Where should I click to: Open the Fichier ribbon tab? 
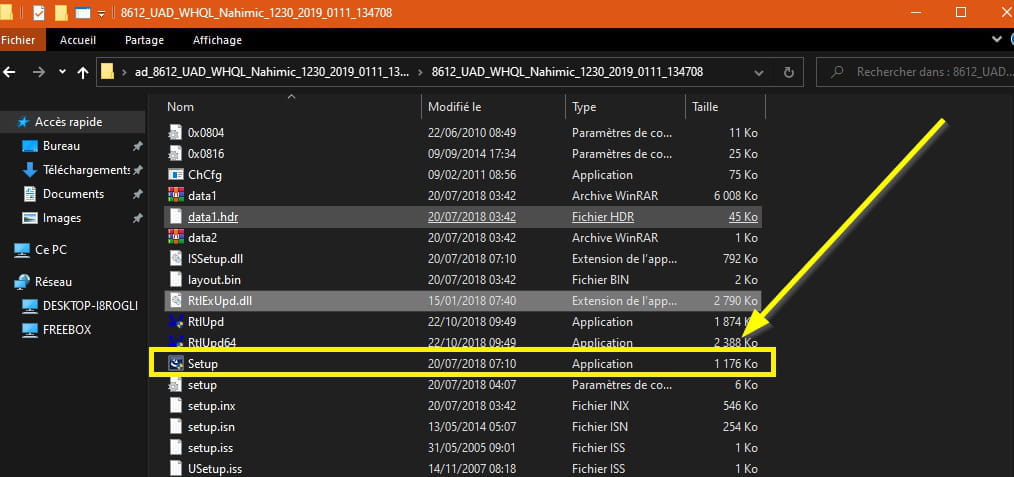tap(17, 40)
